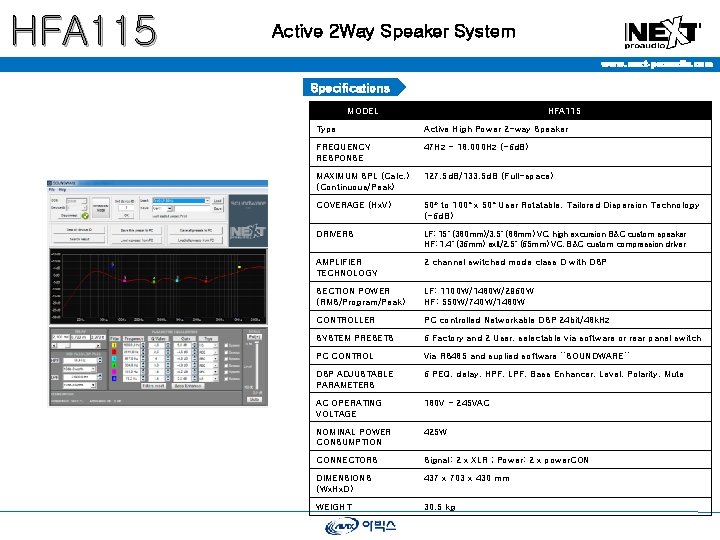Click the magenta filter 5 color swatch
Image resolution: width=720 pixels, height=540 pixels.
tap(114, 372)
